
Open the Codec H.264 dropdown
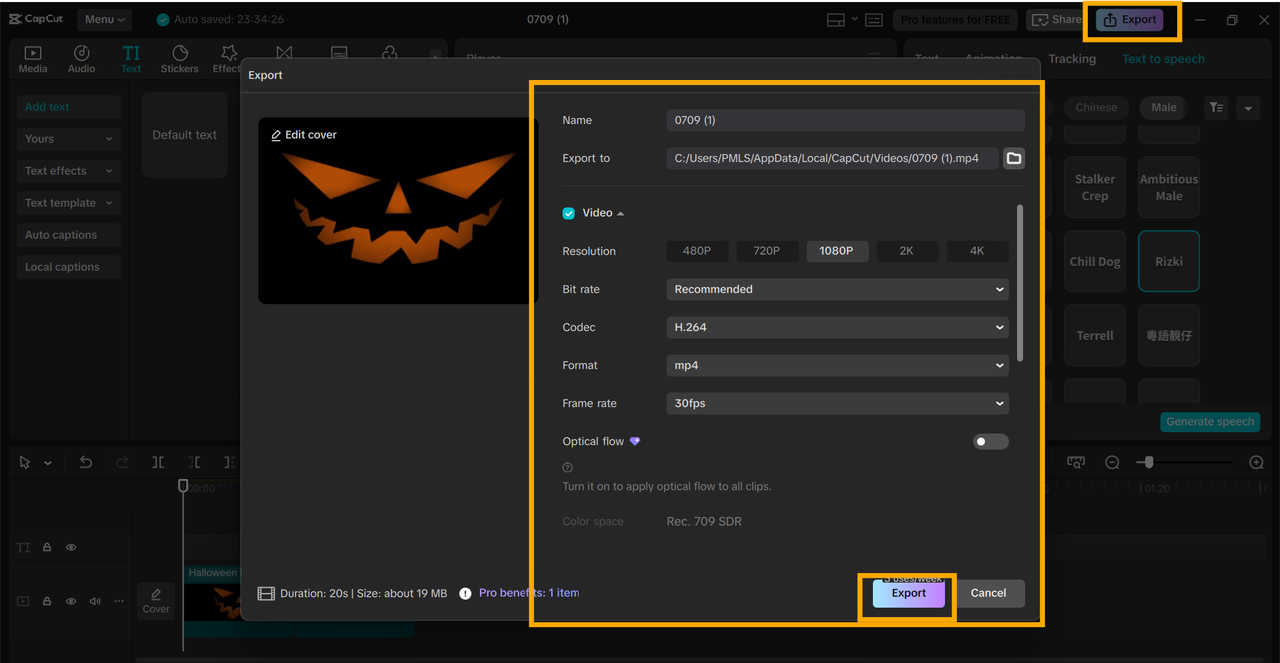[838, 327]
